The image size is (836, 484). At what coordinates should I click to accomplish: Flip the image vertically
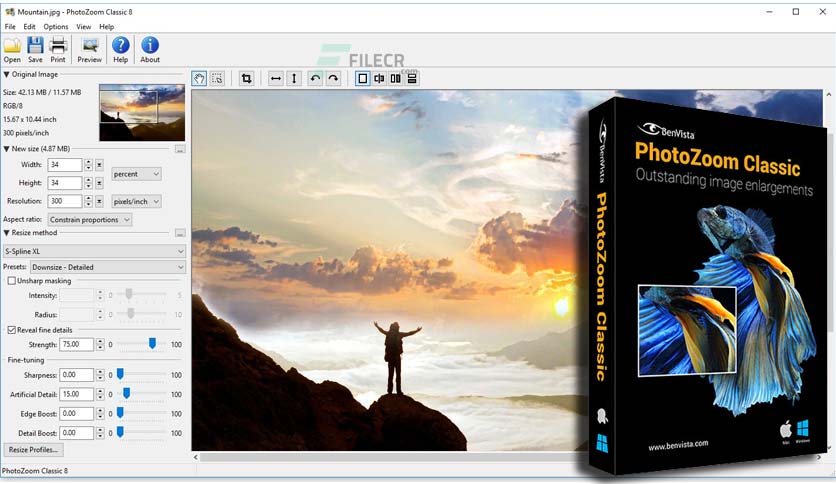tap(294, 79)
